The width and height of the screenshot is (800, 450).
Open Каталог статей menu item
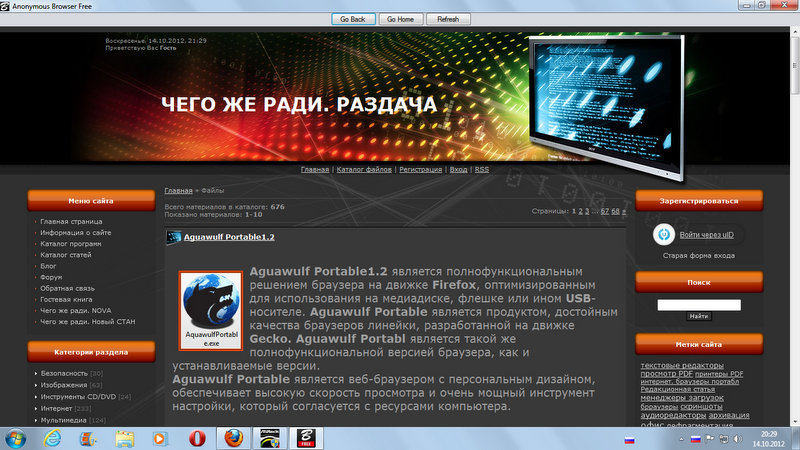click(66, 255)
